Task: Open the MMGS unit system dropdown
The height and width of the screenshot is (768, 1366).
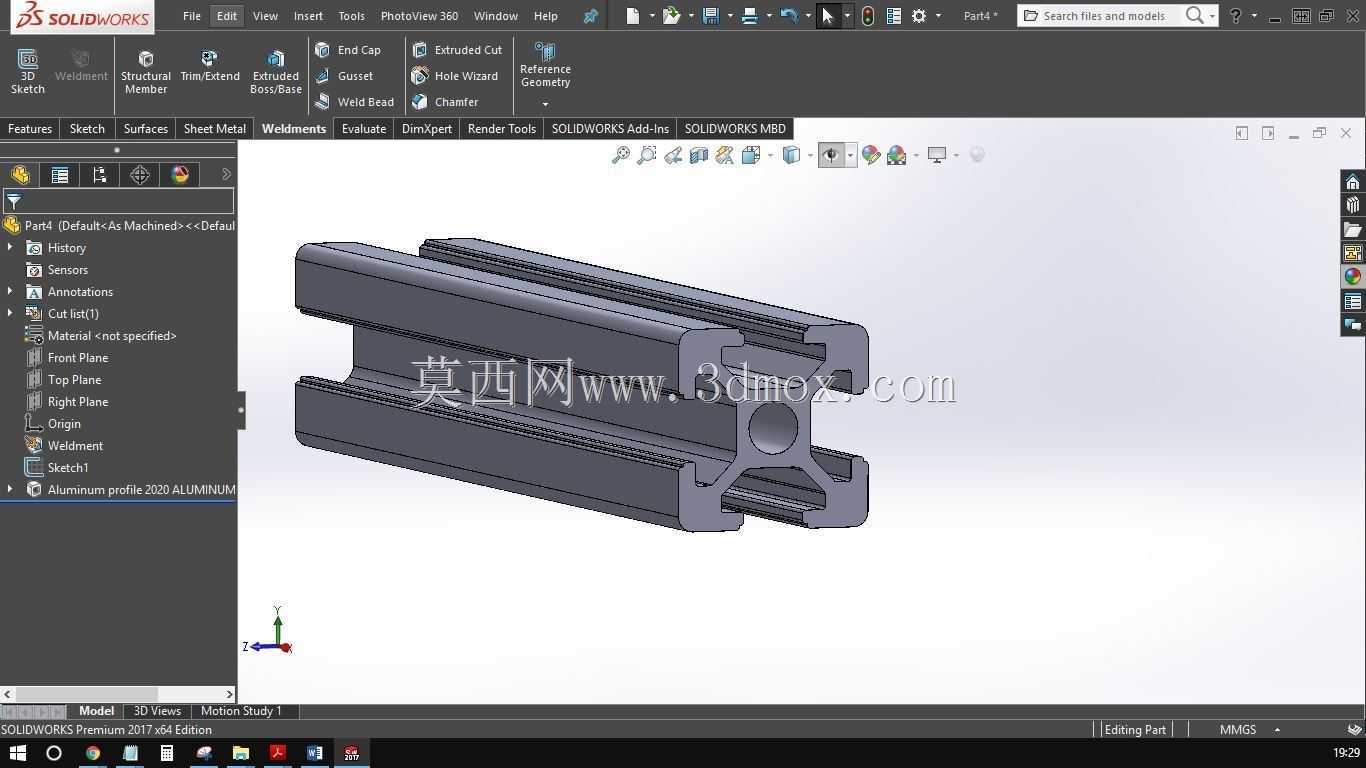Action: pos(1277,730)
